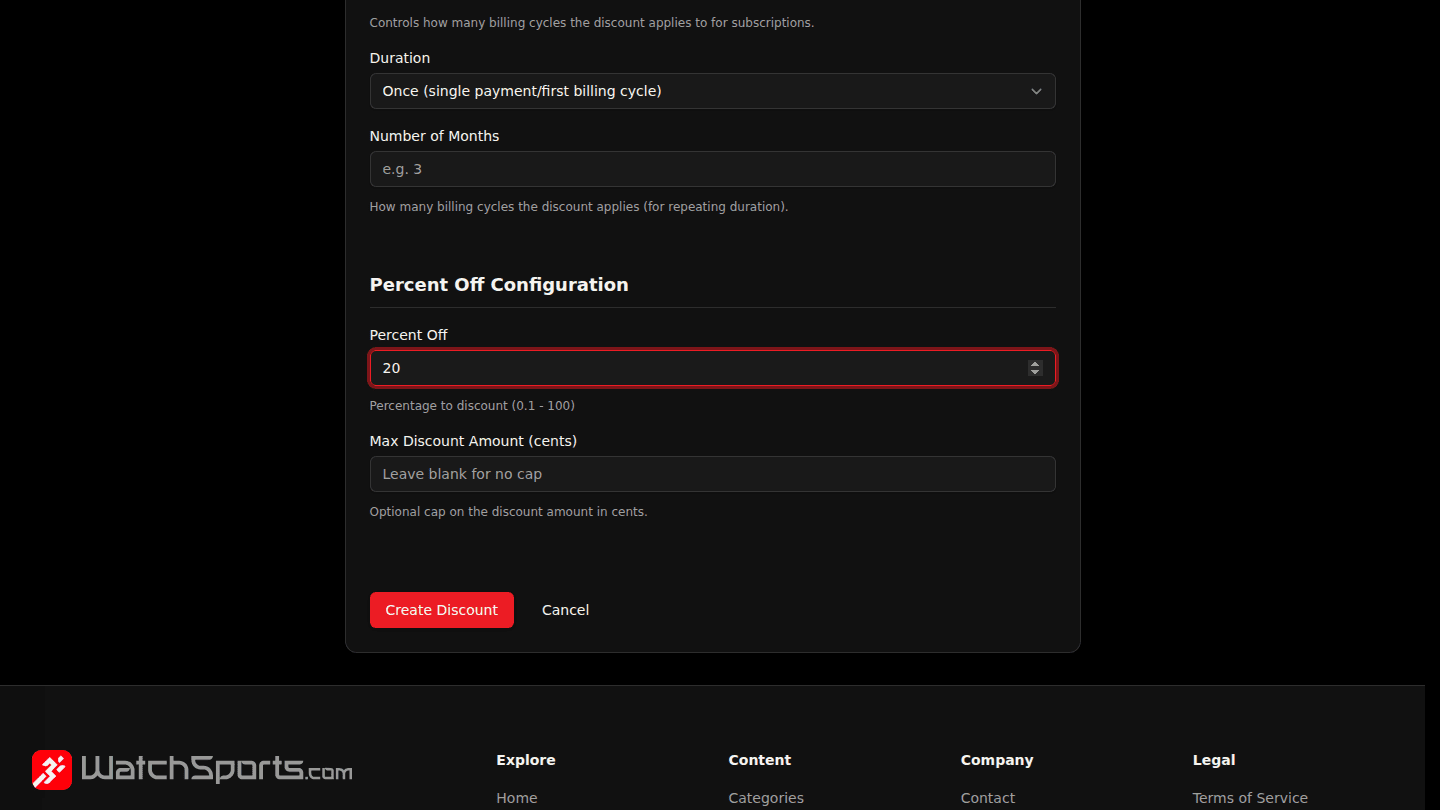1440x810 pixels.
Task: Click the "Company" footer heading
Action: coord(997,760)
